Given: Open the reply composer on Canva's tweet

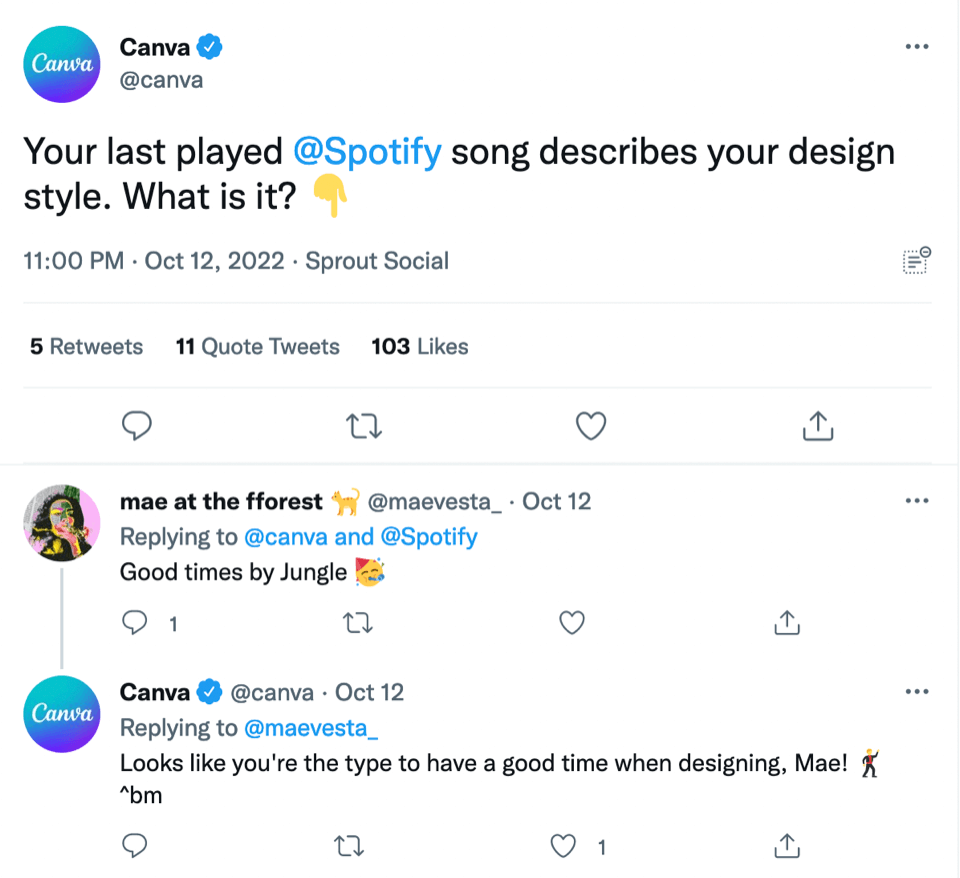Looking at the screenshot, I should (x=137, y=425).
